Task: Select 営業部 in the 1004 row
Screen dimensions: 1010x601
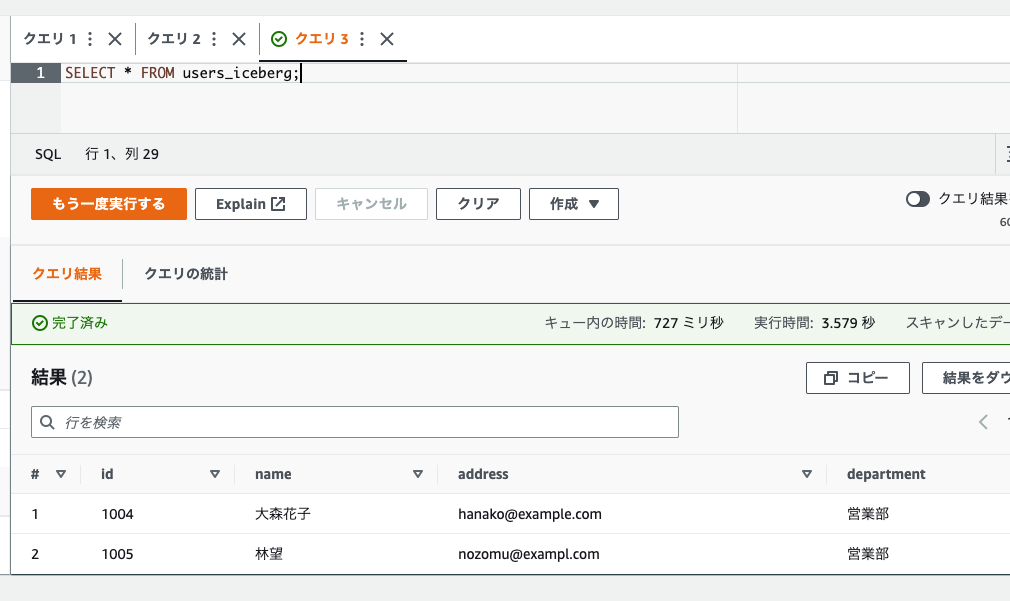Action: click(868, 514)
